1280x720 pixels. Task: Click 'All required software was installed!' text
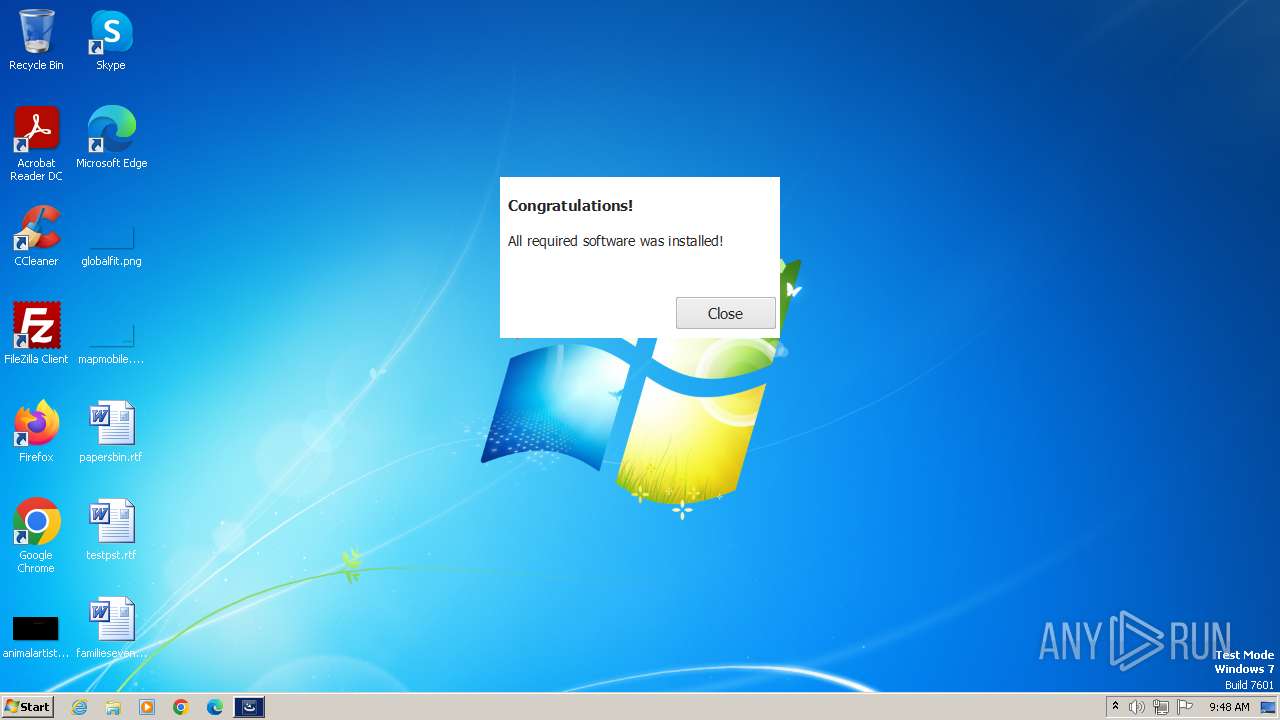[x=615, y=241]
